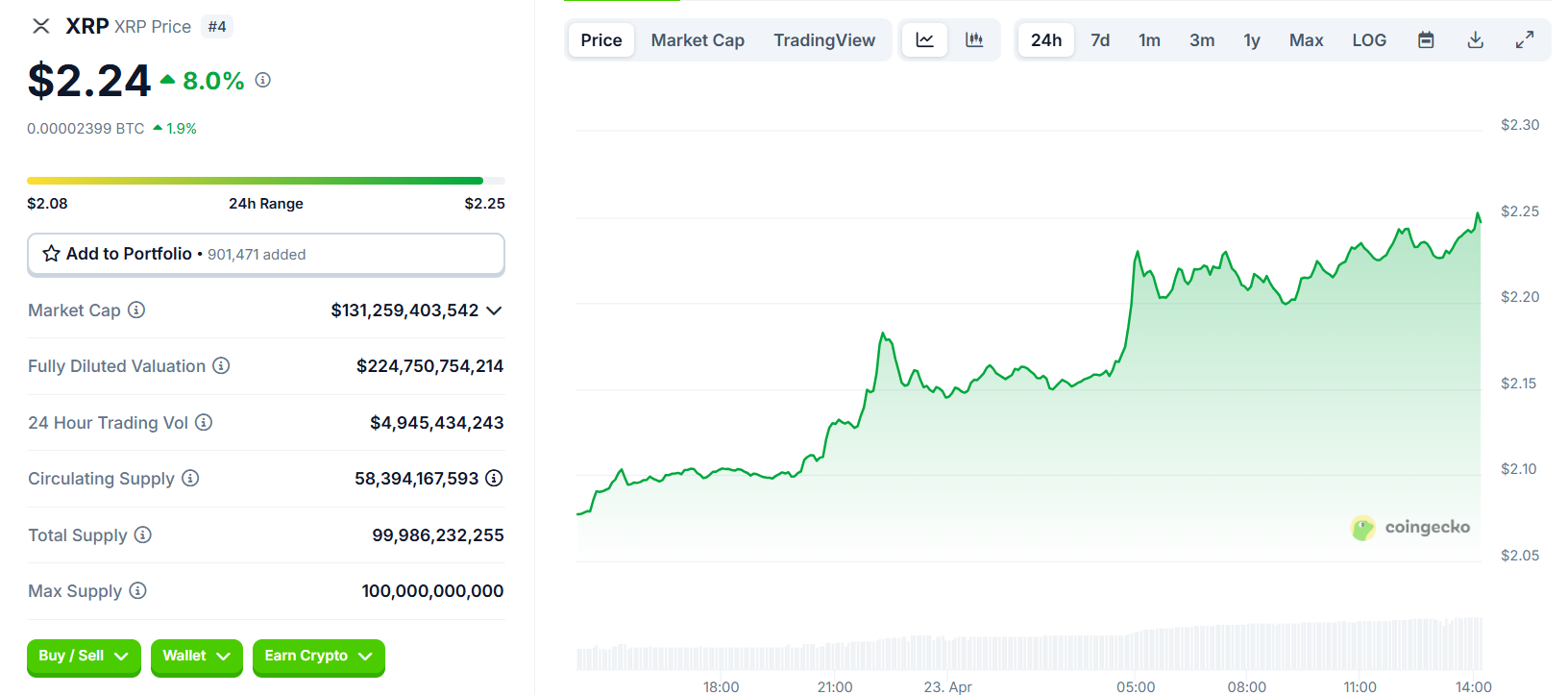
Task: Click Add to Portfolio button
Action: coord(266,255)
